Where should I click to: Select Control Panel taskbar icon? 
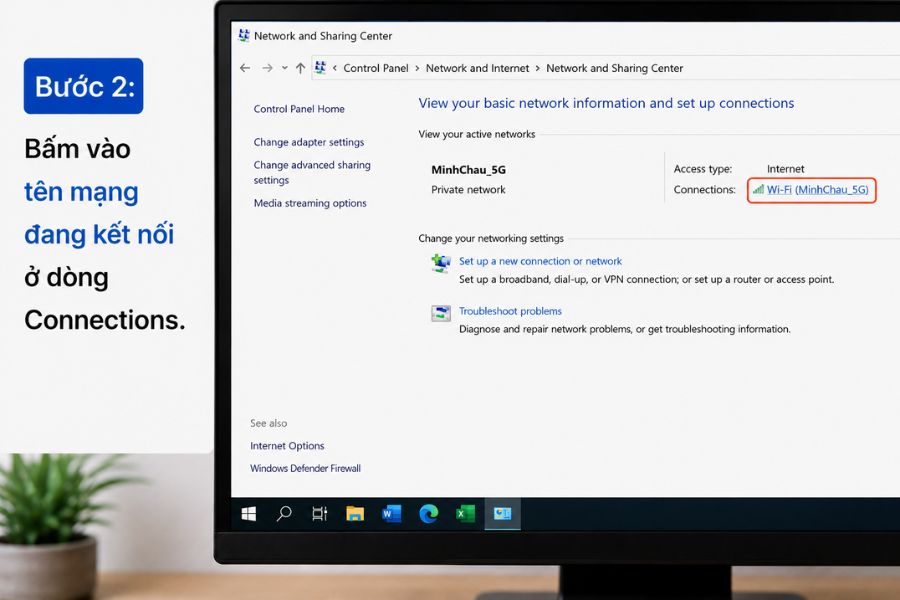(x=502, y=514)
